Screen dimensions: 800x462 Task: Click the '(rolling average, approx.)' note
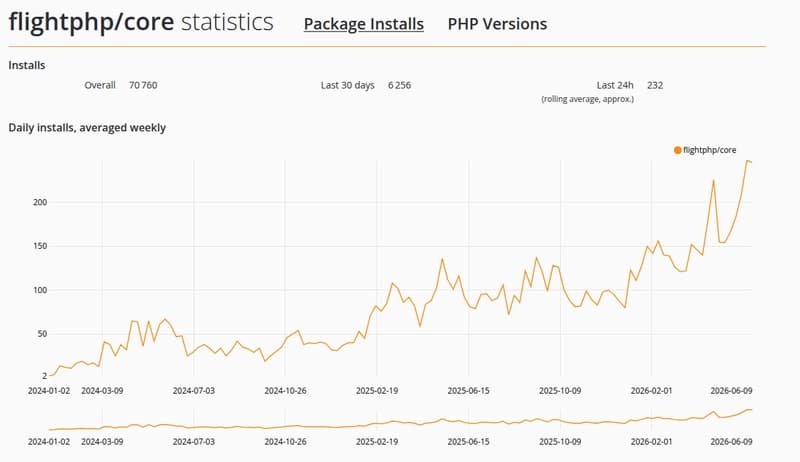point(587,99)
